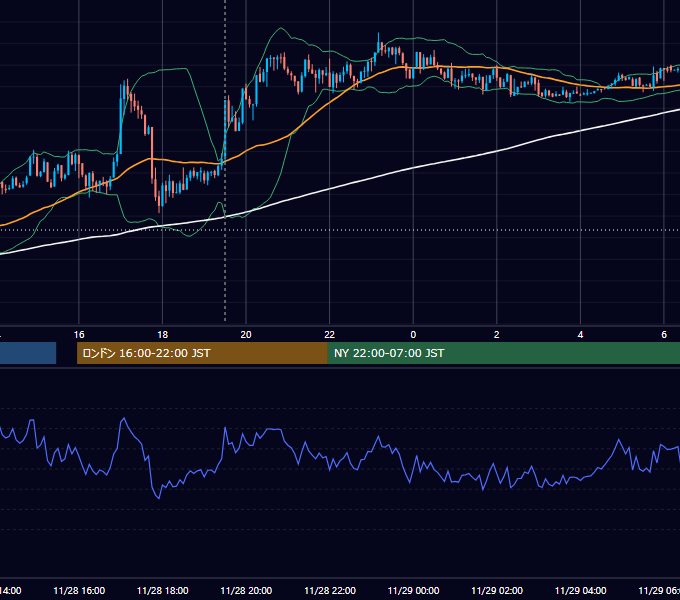Click the 4 hour axis label
Image resolution: width=680 pixels, height=600 pixels.
coord(580,335)
